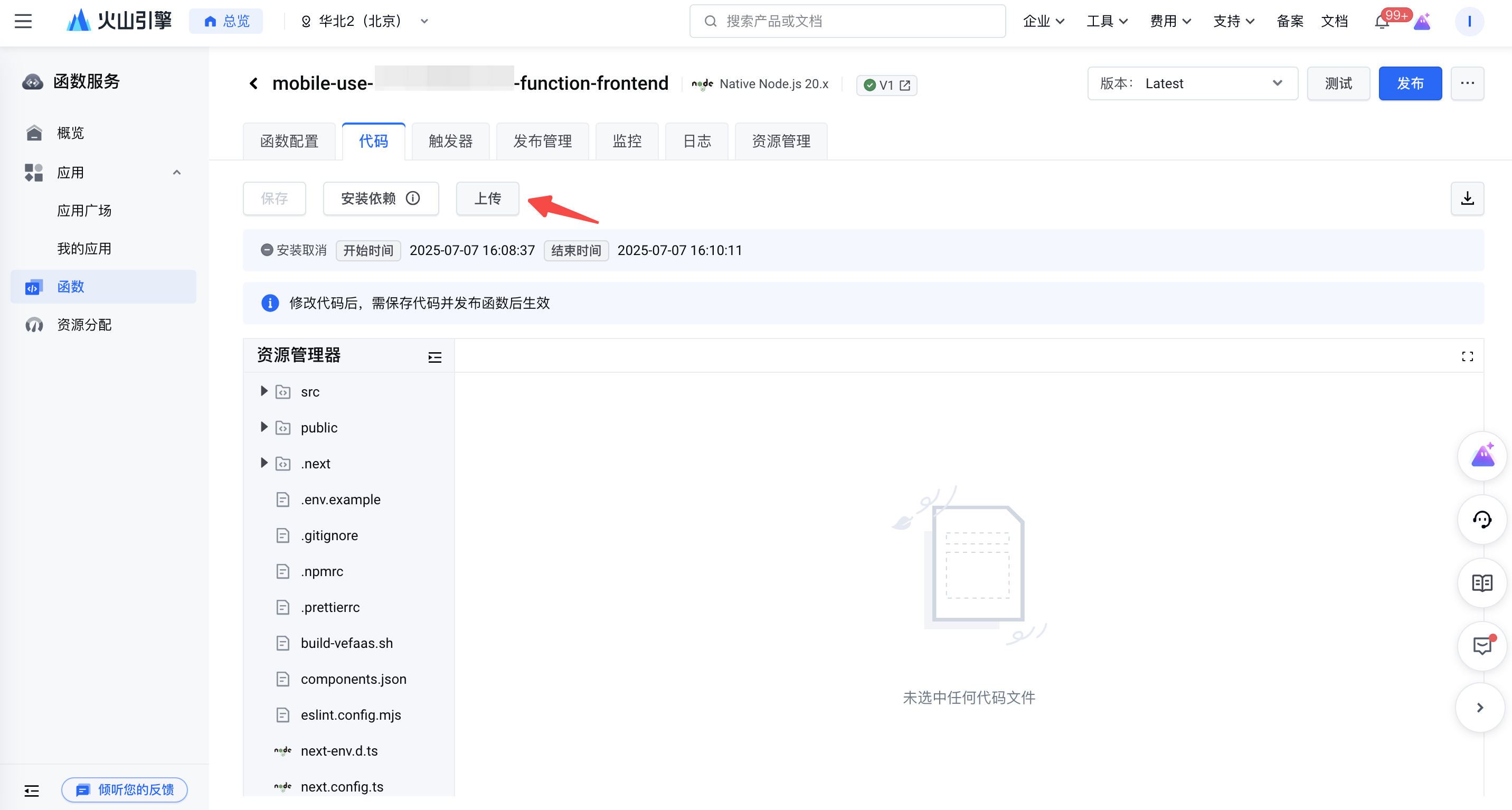Click the download code icon
Image resolution: width=1512 pixels, height=810 pixels.
pos(1467,199)
